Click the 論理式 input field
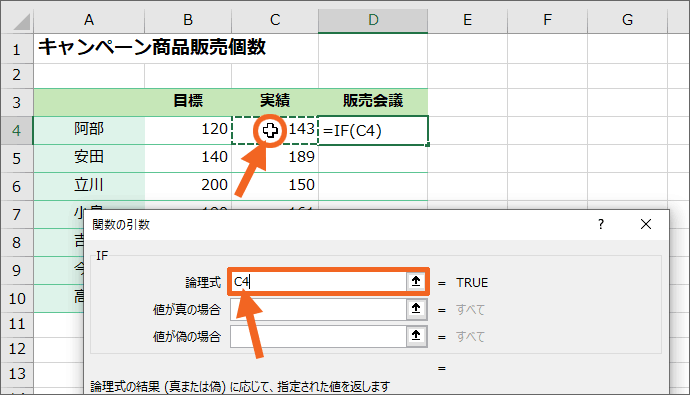This screenshot has height=395, width=690. [x=318, y=282]
